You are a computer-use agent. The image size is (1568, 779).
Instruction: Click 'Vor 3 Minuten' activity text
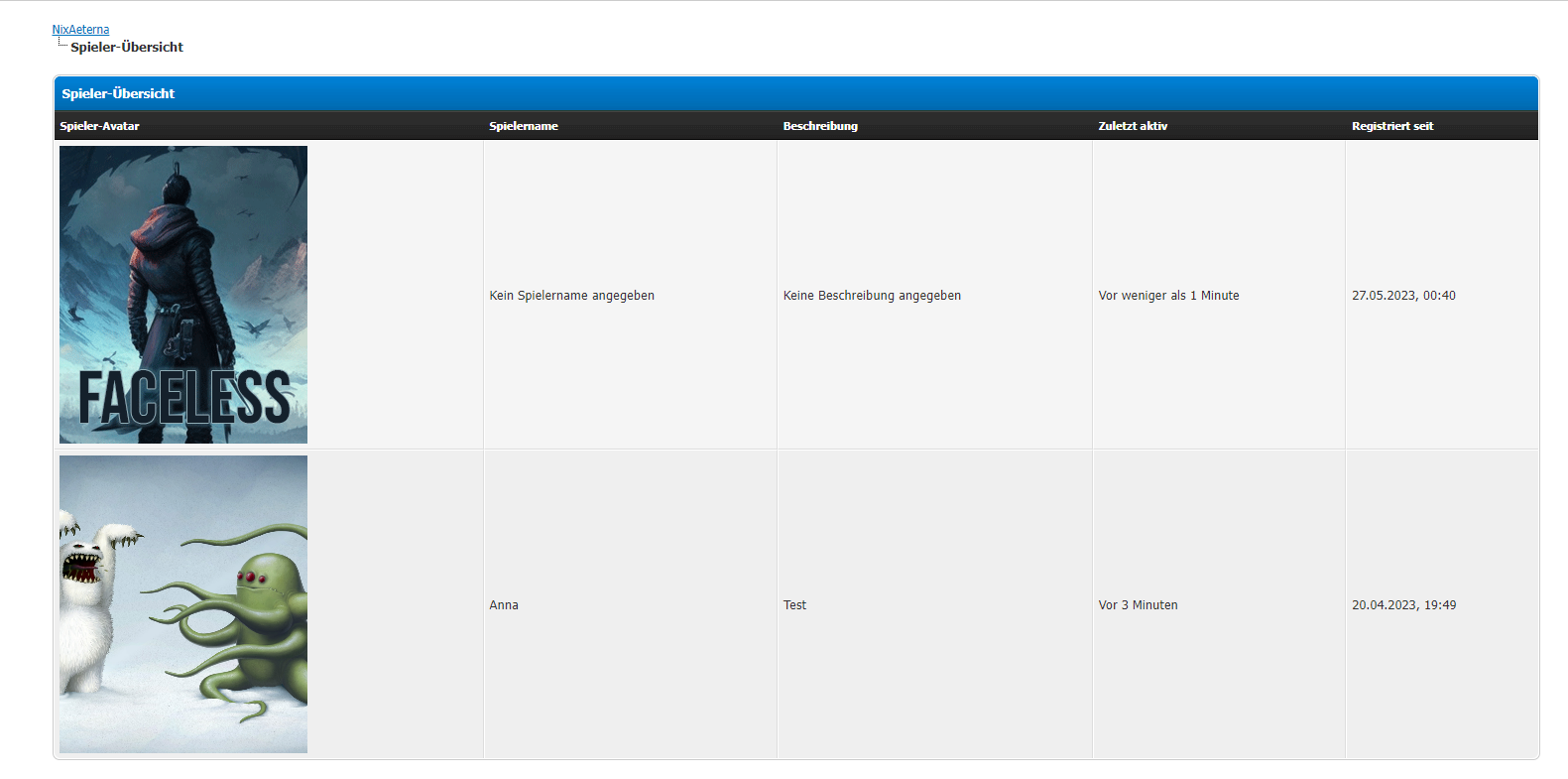click(1138, 605)
